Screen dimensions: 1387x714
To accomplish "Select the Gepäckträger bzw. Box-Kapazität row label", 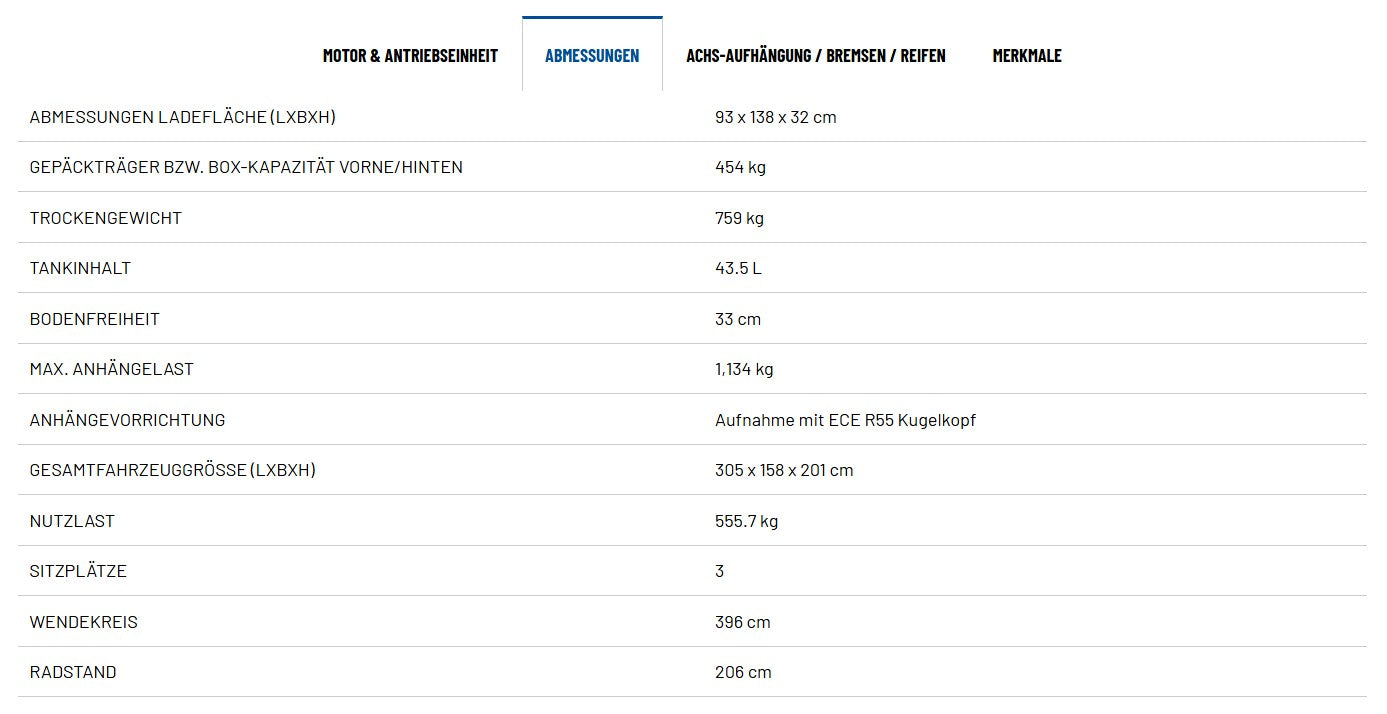I will tap(246, 167).
